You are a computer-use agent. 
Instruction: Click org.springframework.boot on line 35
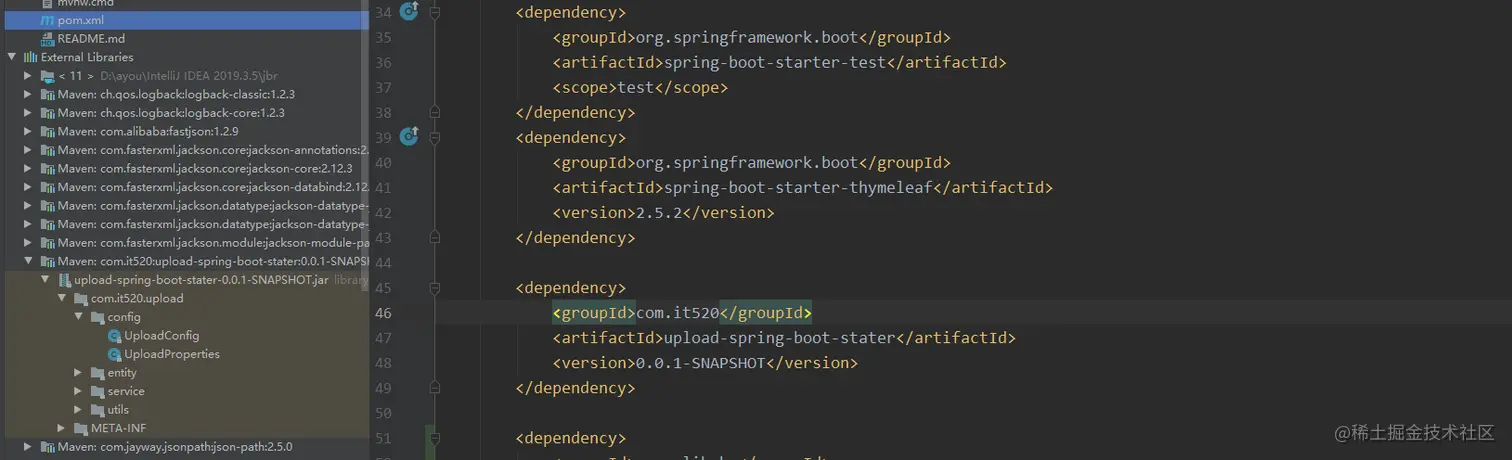747,38
